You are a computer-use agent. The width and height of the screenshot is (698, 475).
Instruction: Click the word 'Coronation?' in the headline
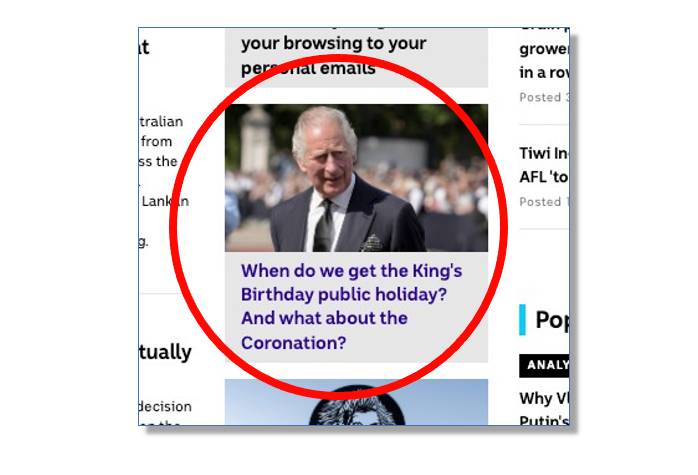click(293, 343)
